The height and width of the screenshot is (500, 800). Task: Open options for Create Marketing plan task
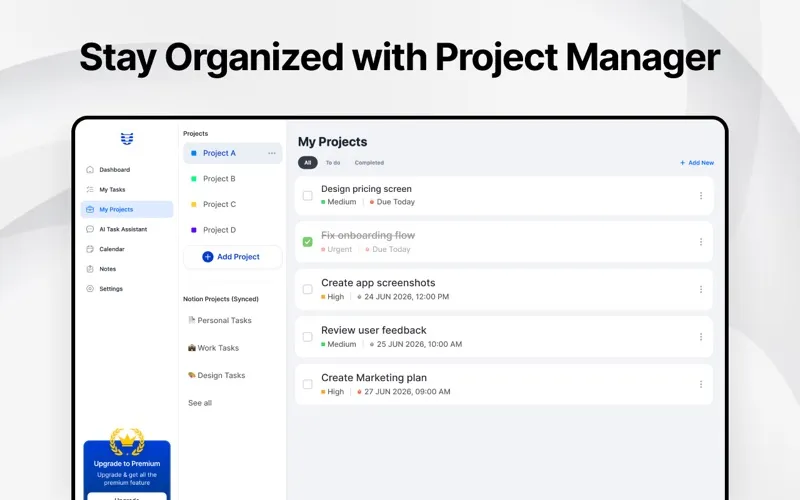click(701, 384)
